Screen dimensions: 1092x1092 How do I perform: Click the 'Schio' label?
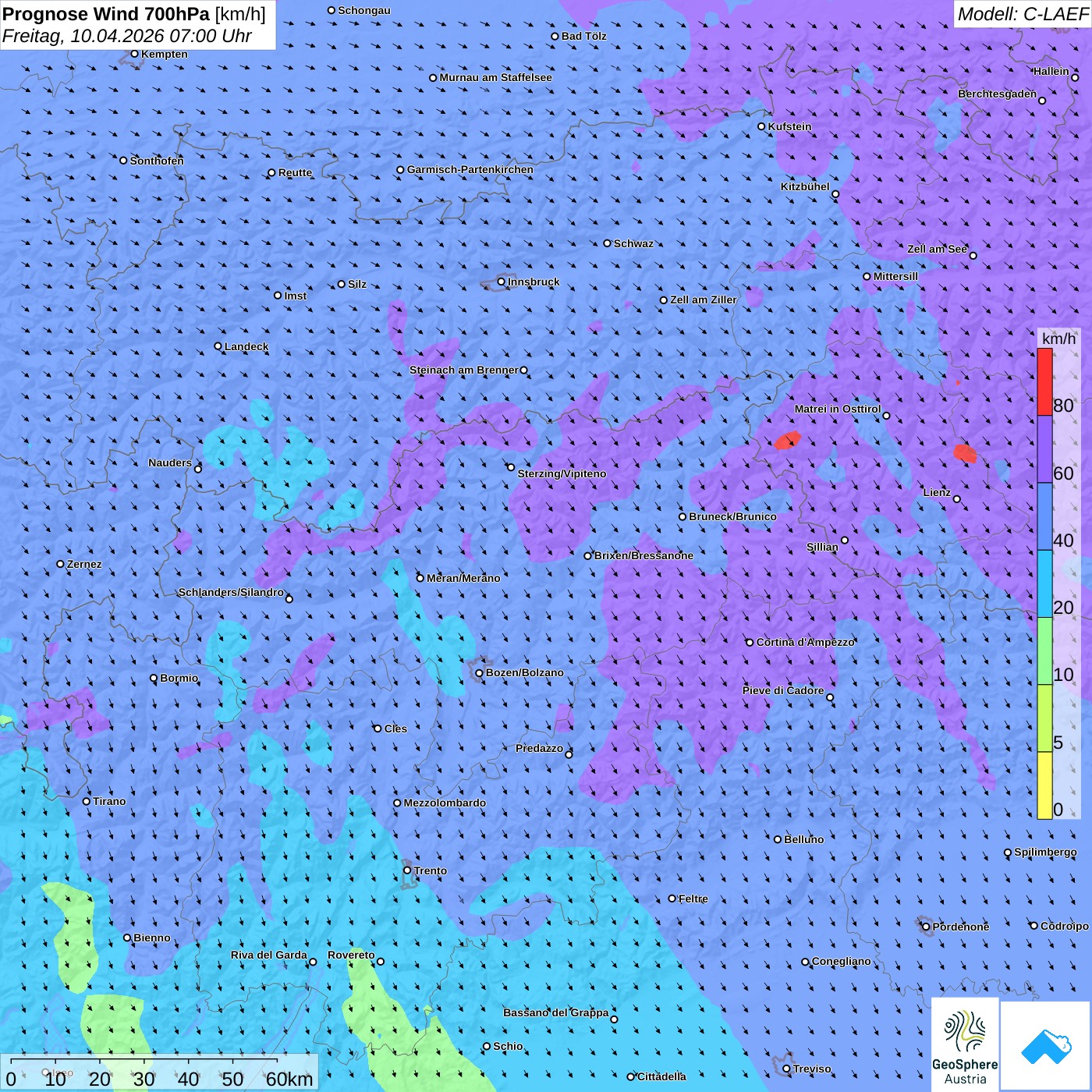coord(508,1046)
